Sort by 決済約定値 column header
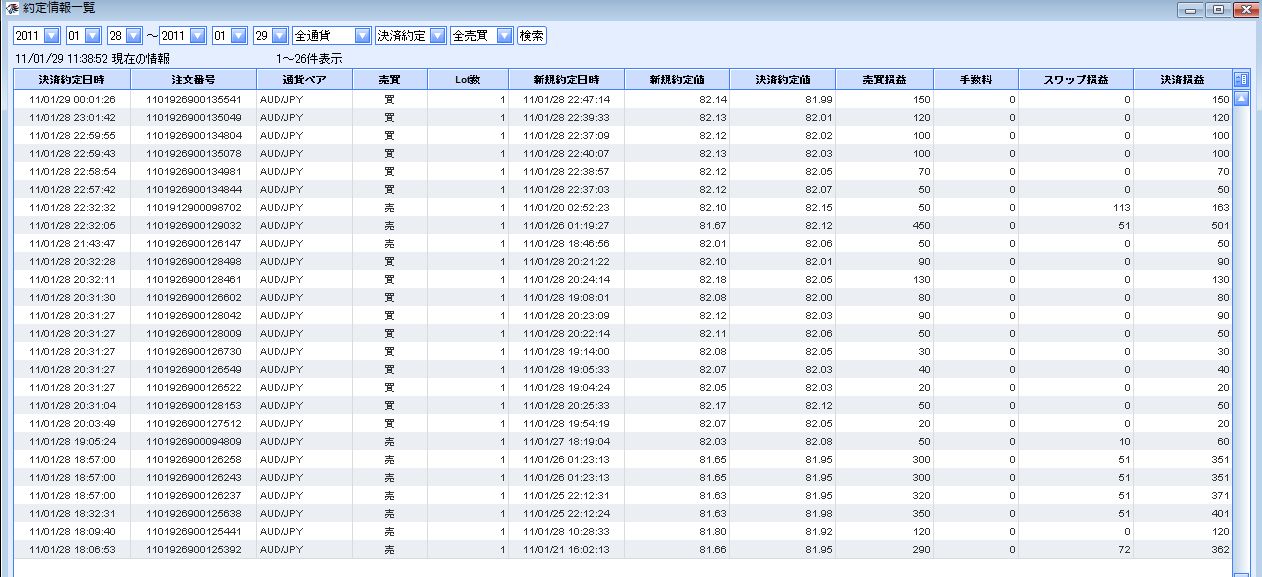 point(782,79)
